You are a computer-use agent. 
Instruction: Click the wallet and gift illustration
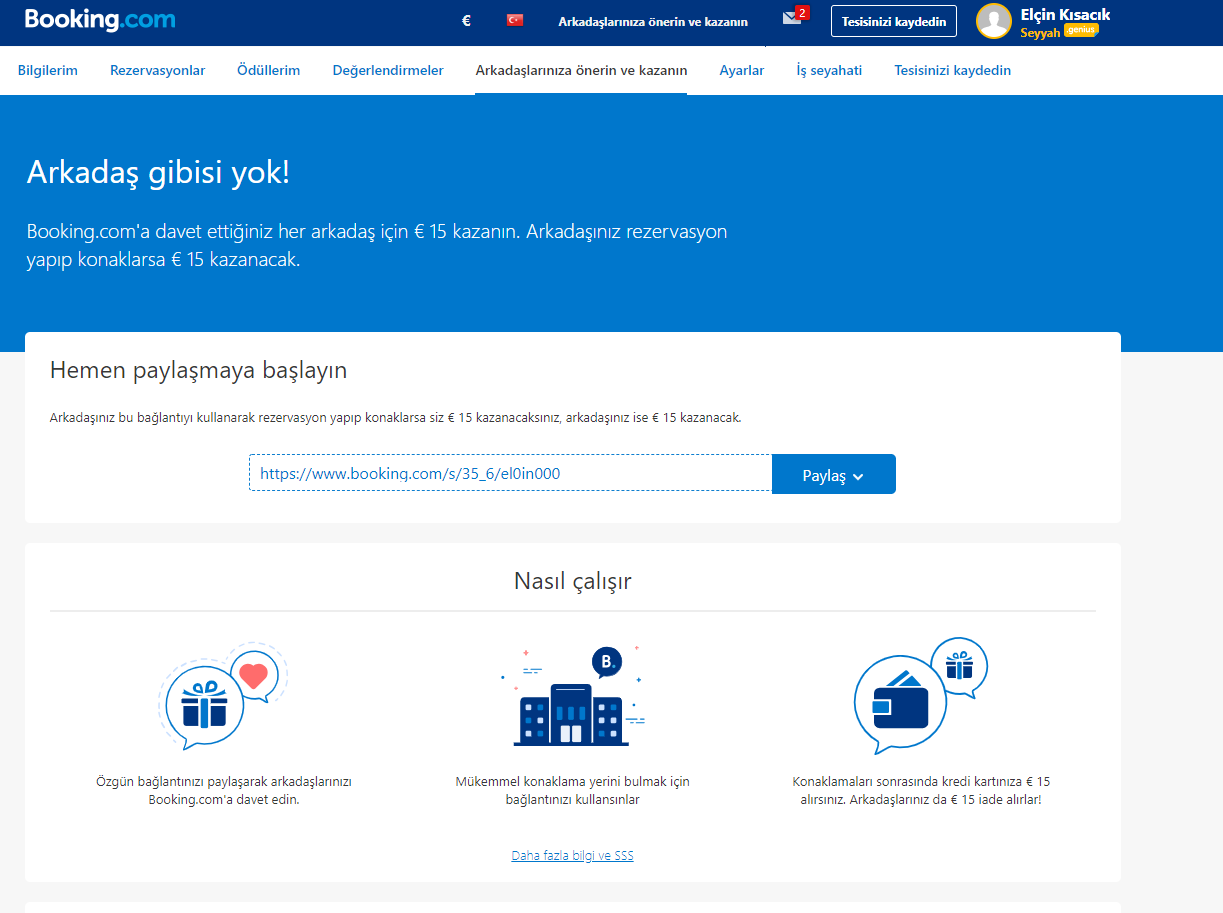coord(920,695)
